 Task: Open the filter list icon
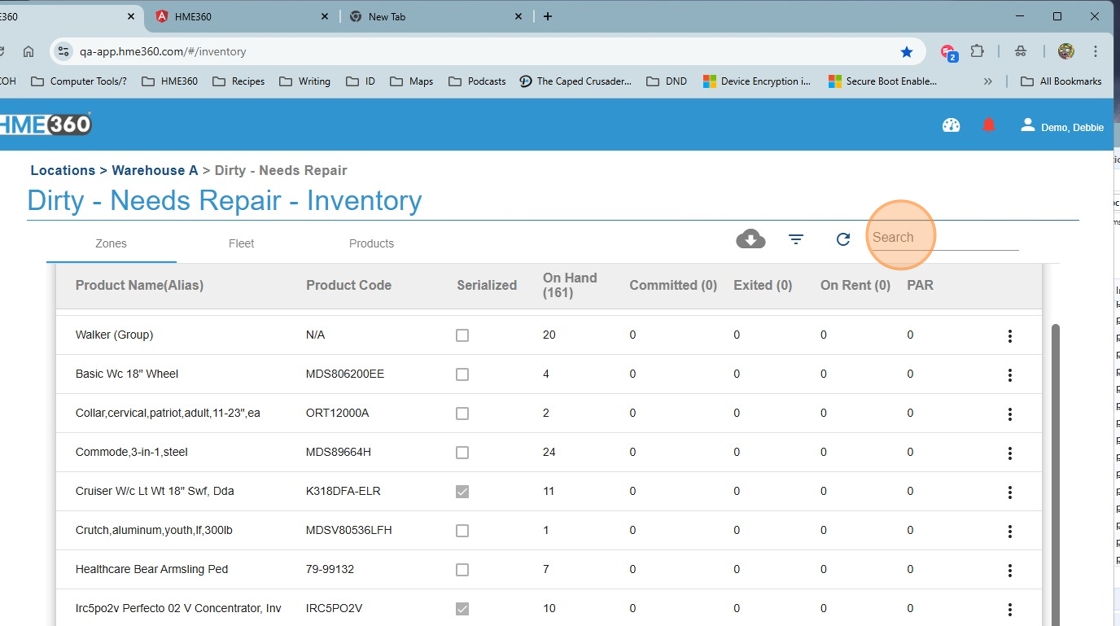(x=796, y=239)
